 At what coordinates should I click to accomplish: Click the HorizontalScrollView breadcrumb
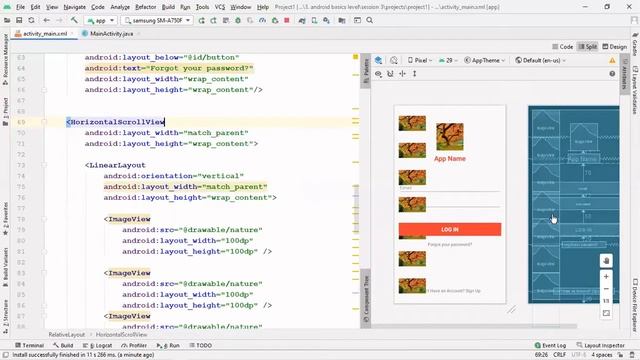point(122,335)
